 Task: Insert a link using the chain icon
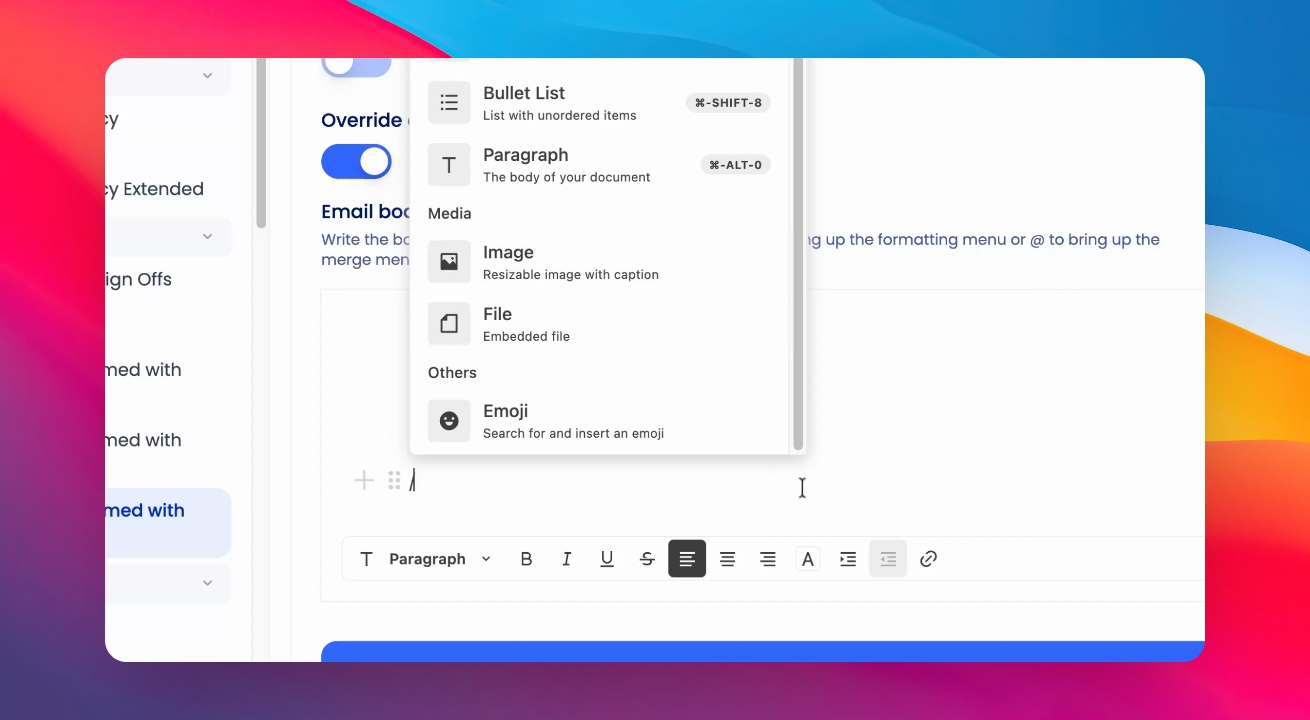[x=928, y=559]
